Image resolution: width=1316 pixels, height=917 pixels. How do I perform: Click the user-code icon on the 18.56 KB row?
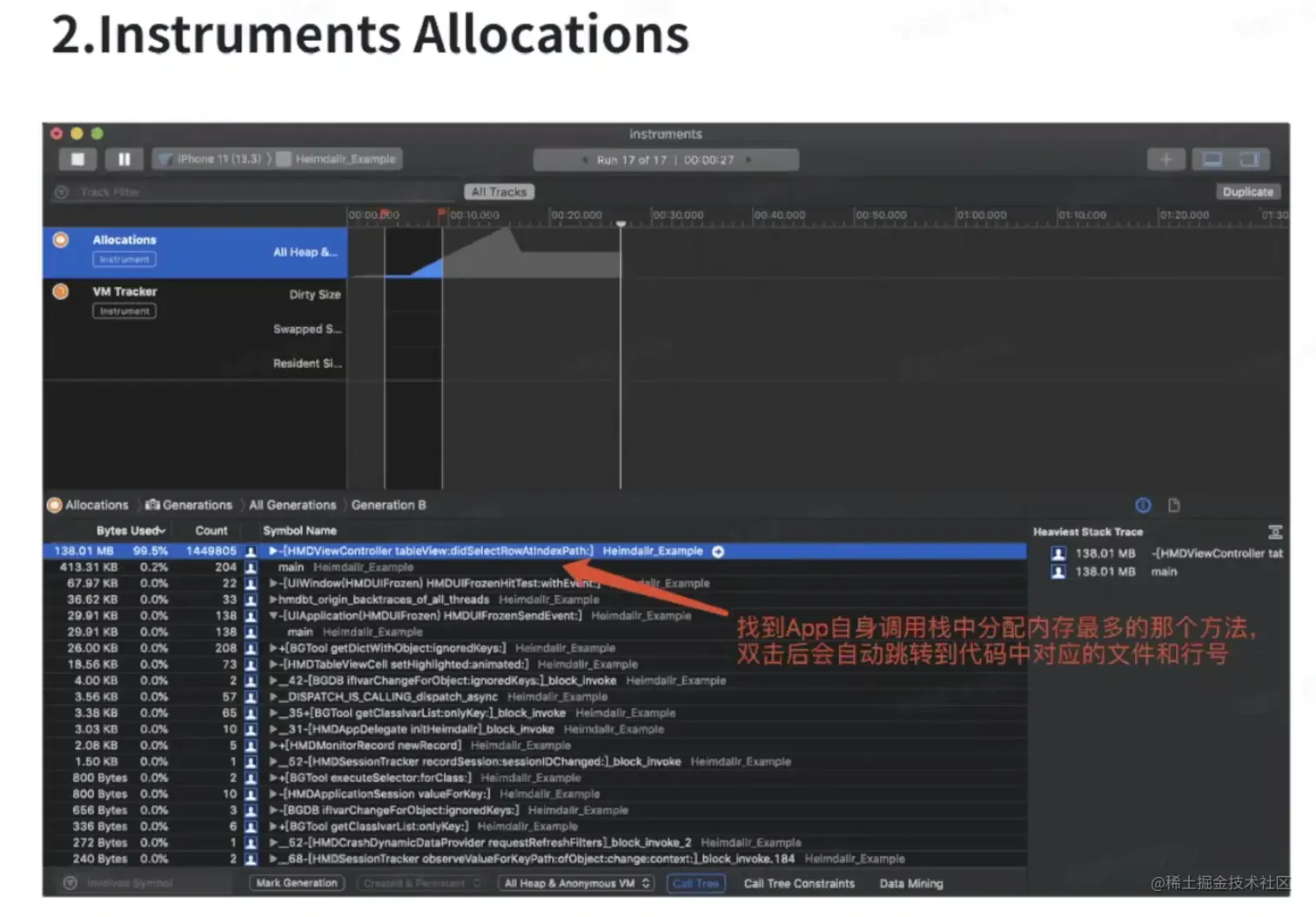tap(251, 665)
